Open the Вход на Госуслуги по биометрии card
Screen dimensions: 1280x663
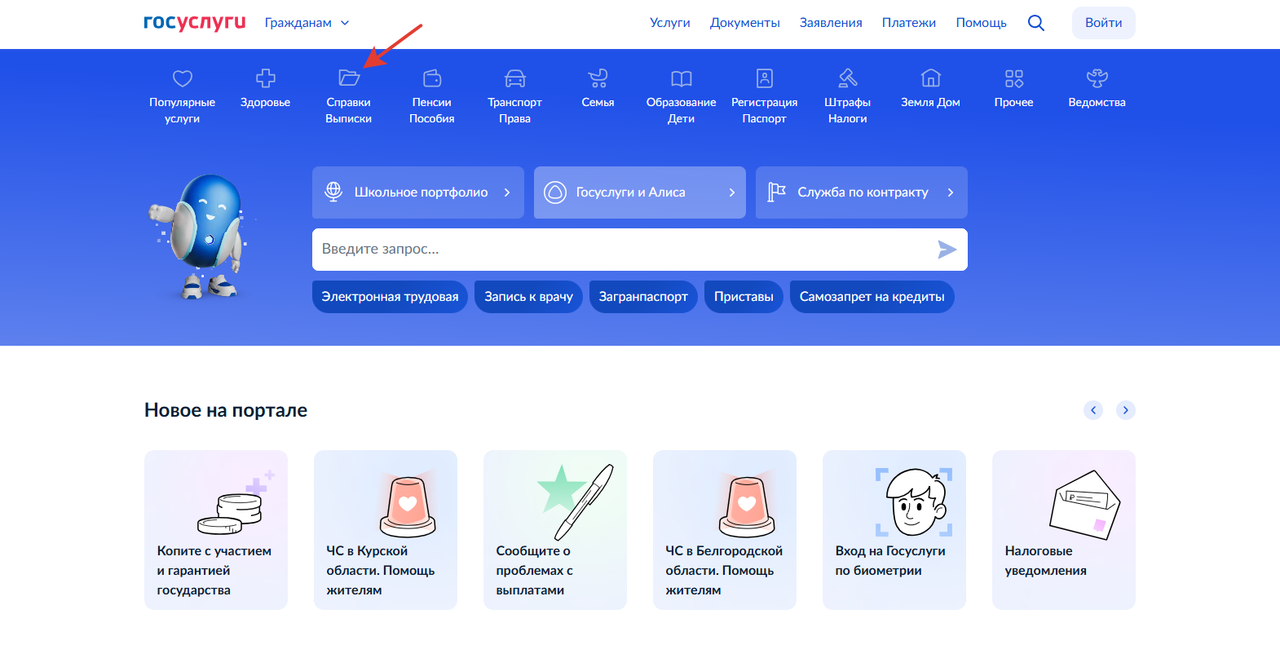coord(894,530)
